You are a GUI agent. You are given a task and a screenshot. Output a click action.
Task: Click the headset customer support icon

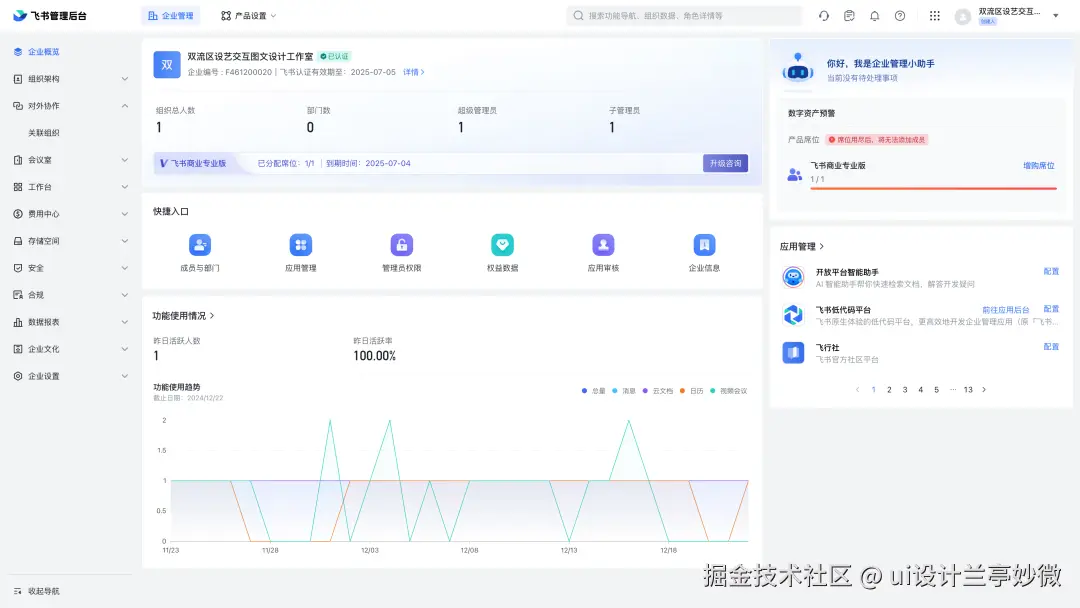(824, 16)
